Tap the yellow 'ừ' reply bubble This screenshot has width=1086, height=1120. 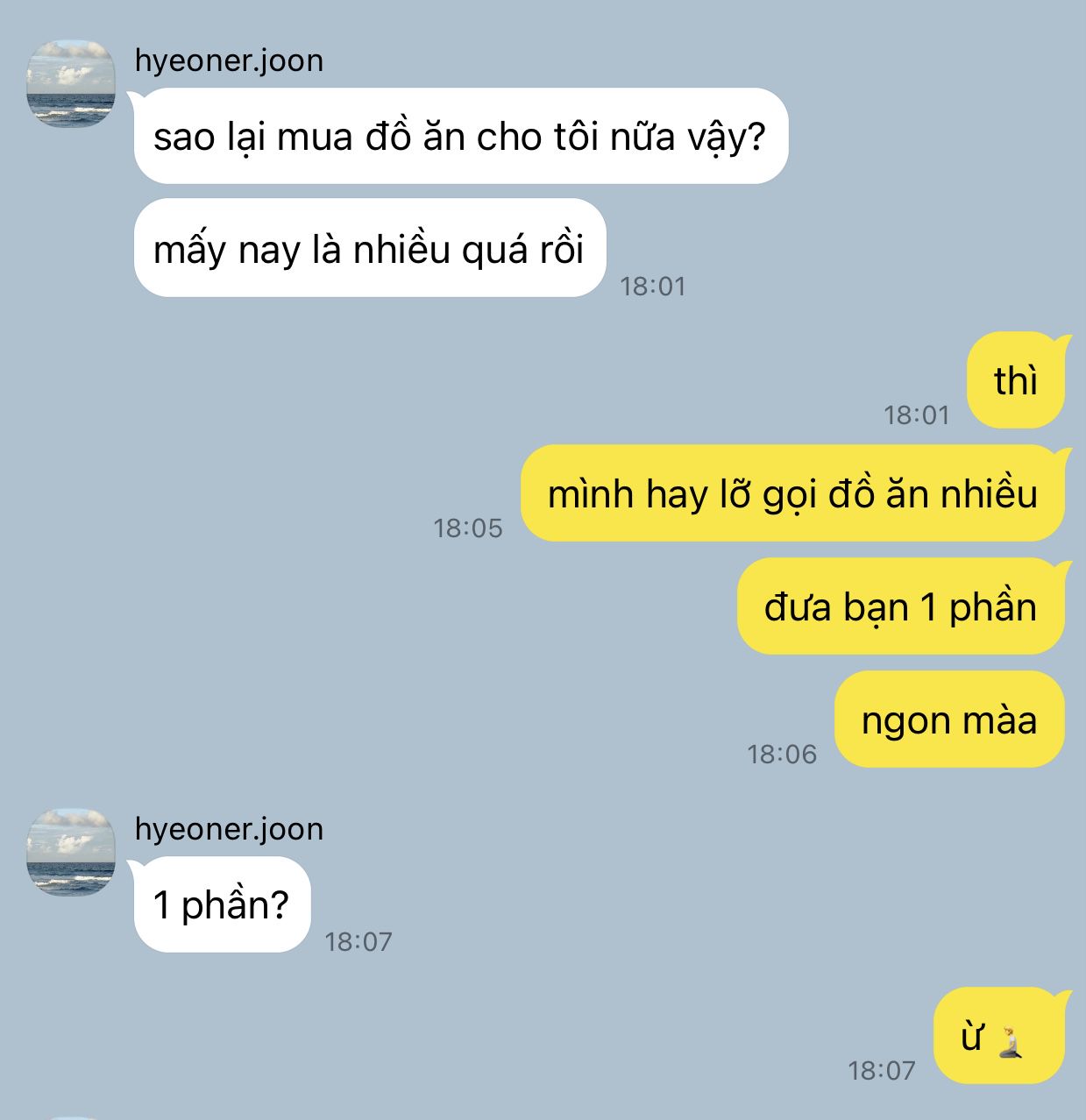pyautogui.click(x=999, y=1037)
